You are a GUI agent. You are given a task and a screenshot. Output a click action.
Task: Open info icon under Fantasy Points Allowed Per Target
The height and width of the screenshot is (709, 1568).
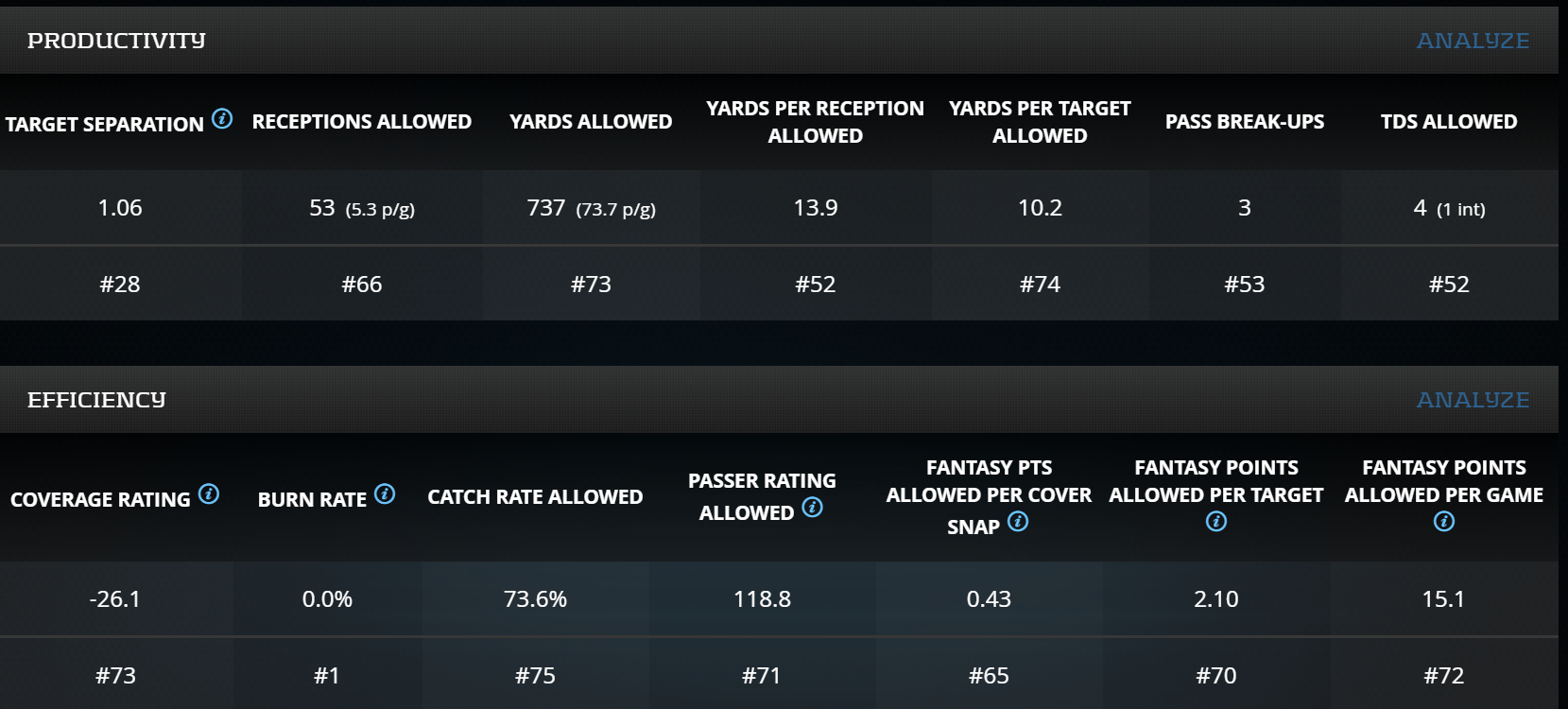coord(1216,522)
